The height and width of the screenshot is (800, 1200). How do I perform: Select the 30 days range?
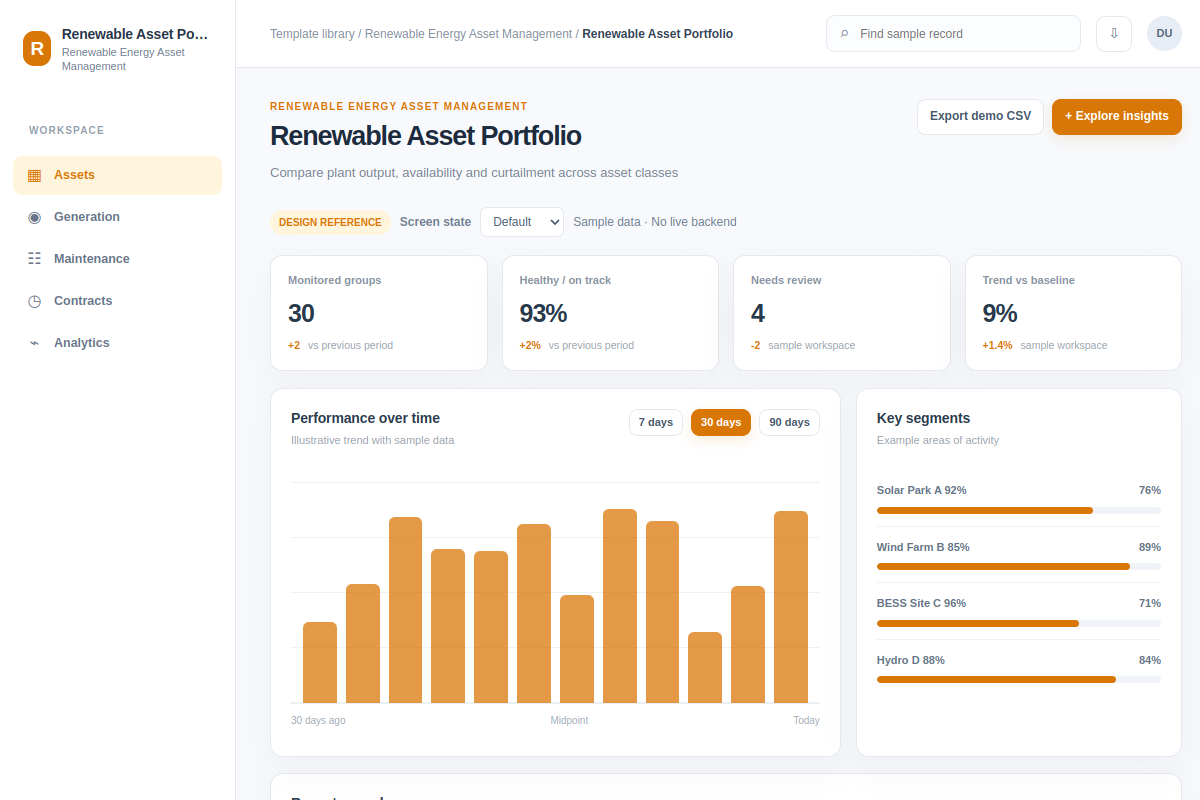[x=721, y=423]
